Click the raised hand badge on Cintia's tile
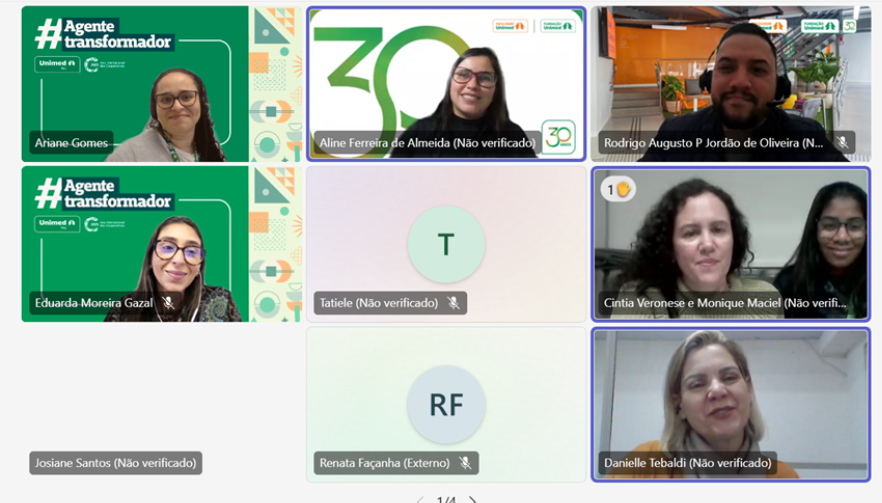 [x=618, y=190]
